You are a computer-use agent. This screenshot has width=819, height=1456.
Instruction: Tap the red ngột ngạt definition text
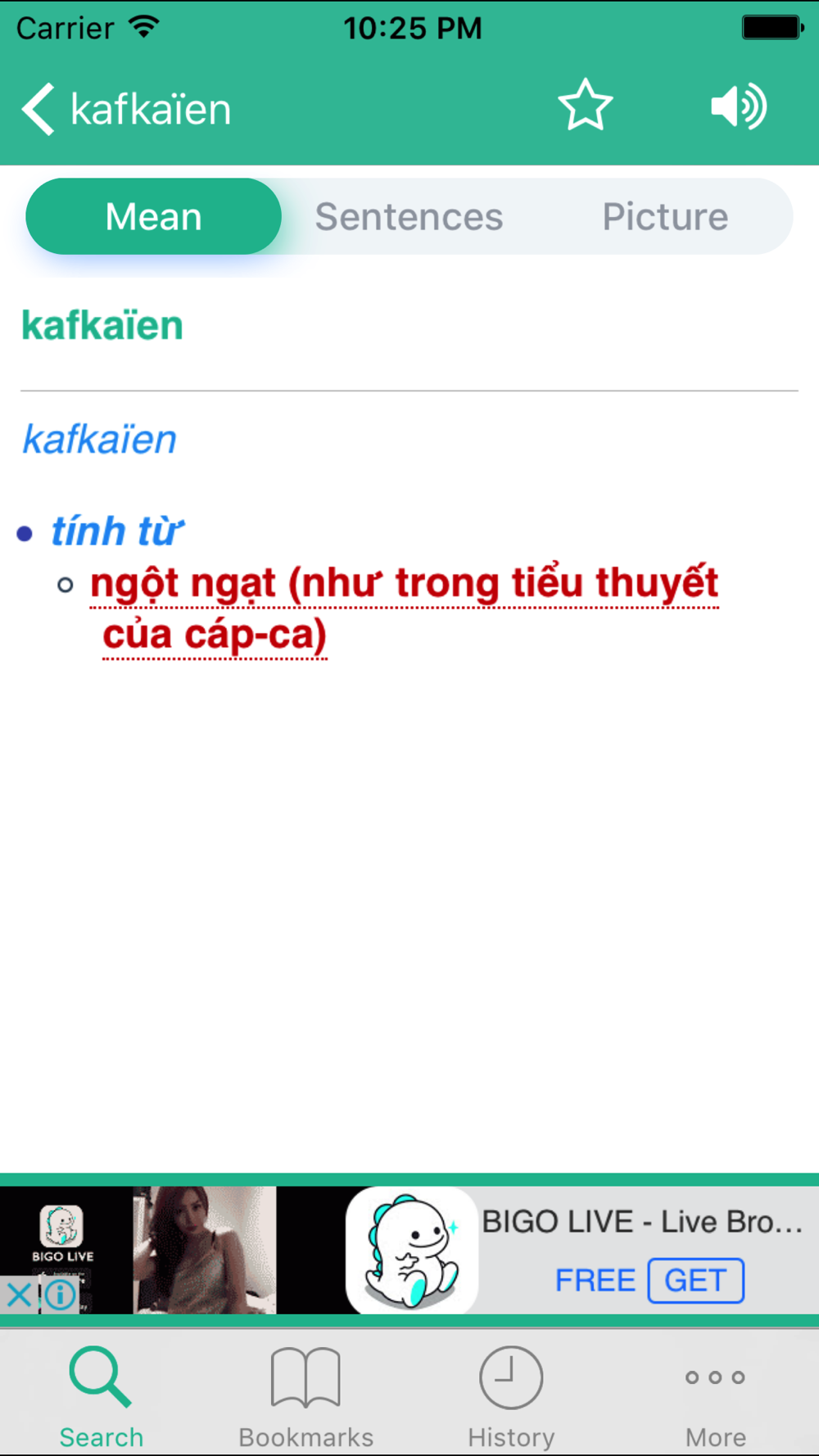click(x=404, y=608)
